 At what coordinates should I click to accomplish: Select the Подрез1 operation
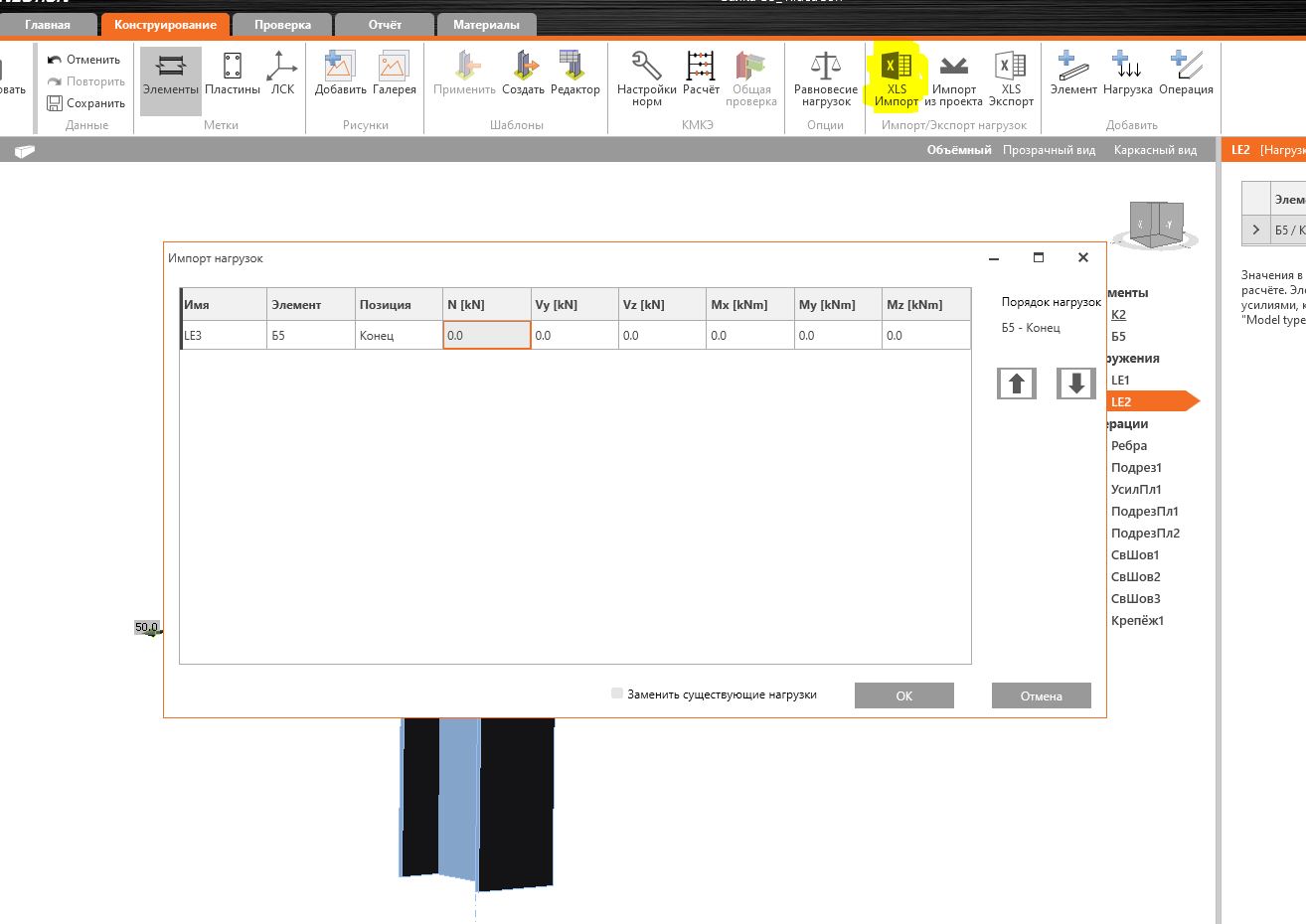[1136, 467]
